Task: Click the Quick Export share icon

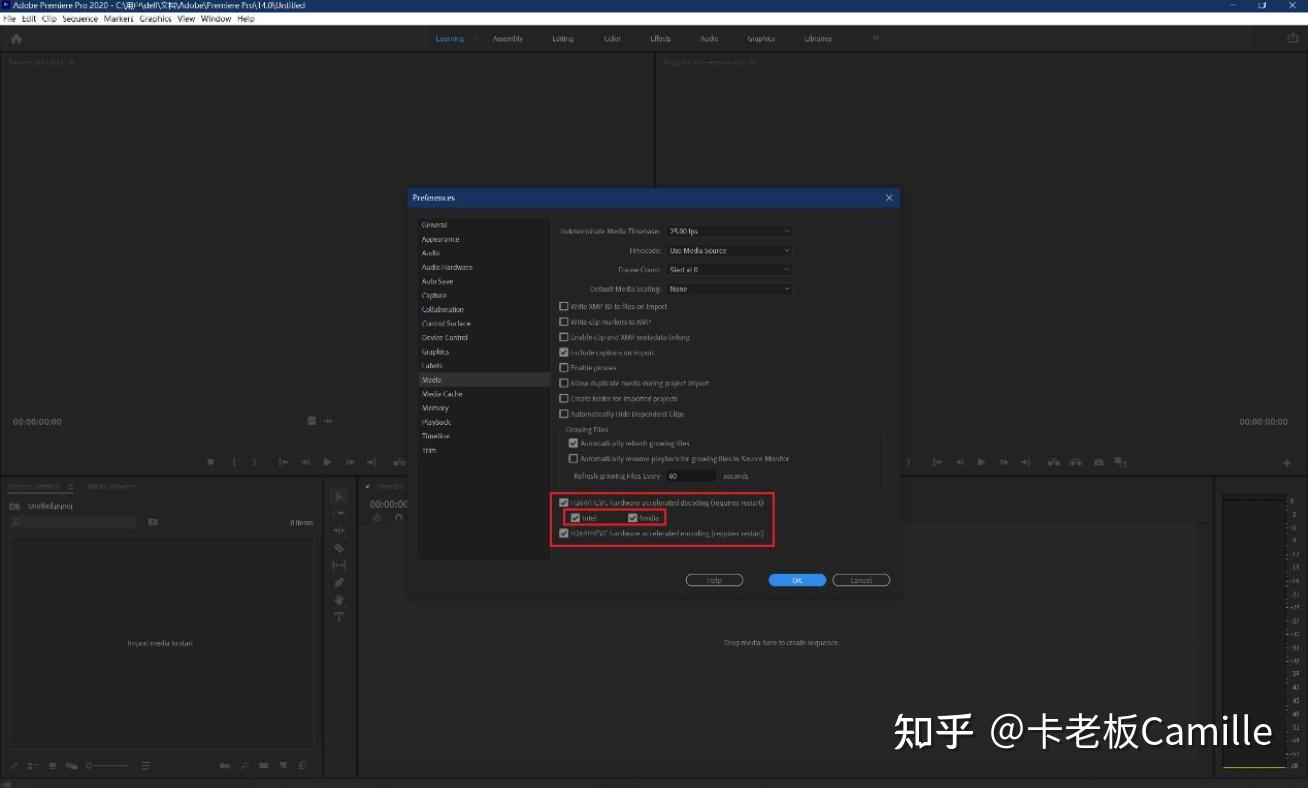Action: click(x=1292, y=39)
